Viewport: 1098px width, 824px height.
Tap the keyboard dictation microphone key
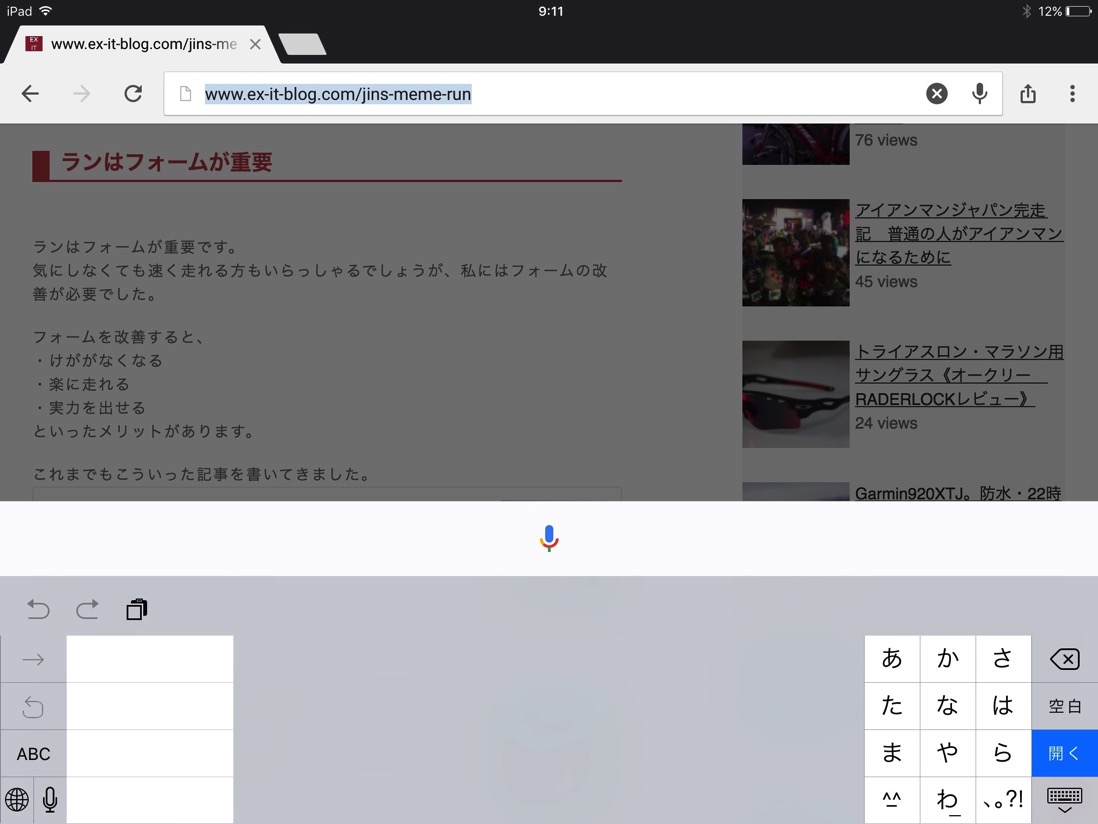coord(50,799)
